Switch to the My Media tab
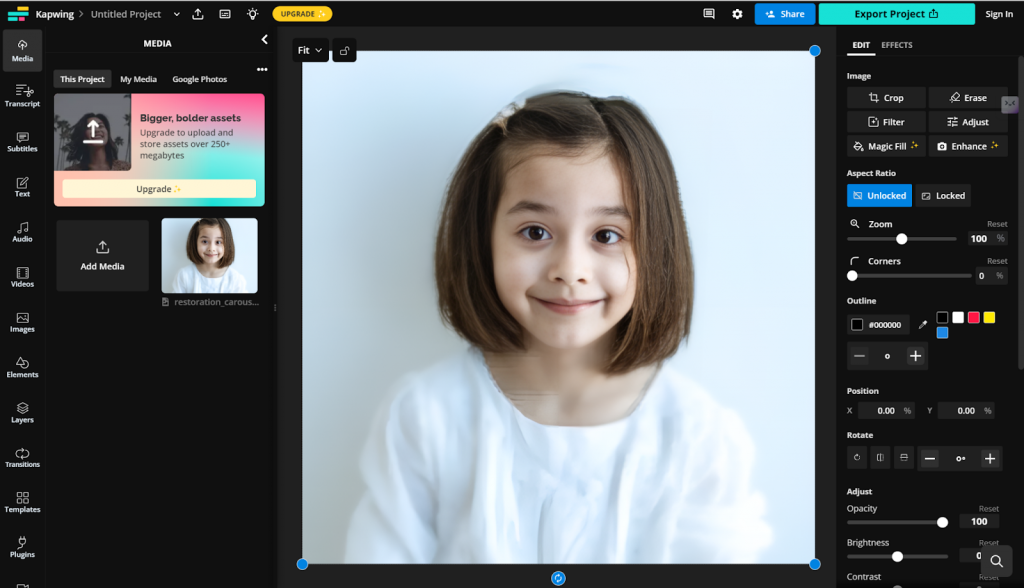1024x588 pixels. (138, 79)
